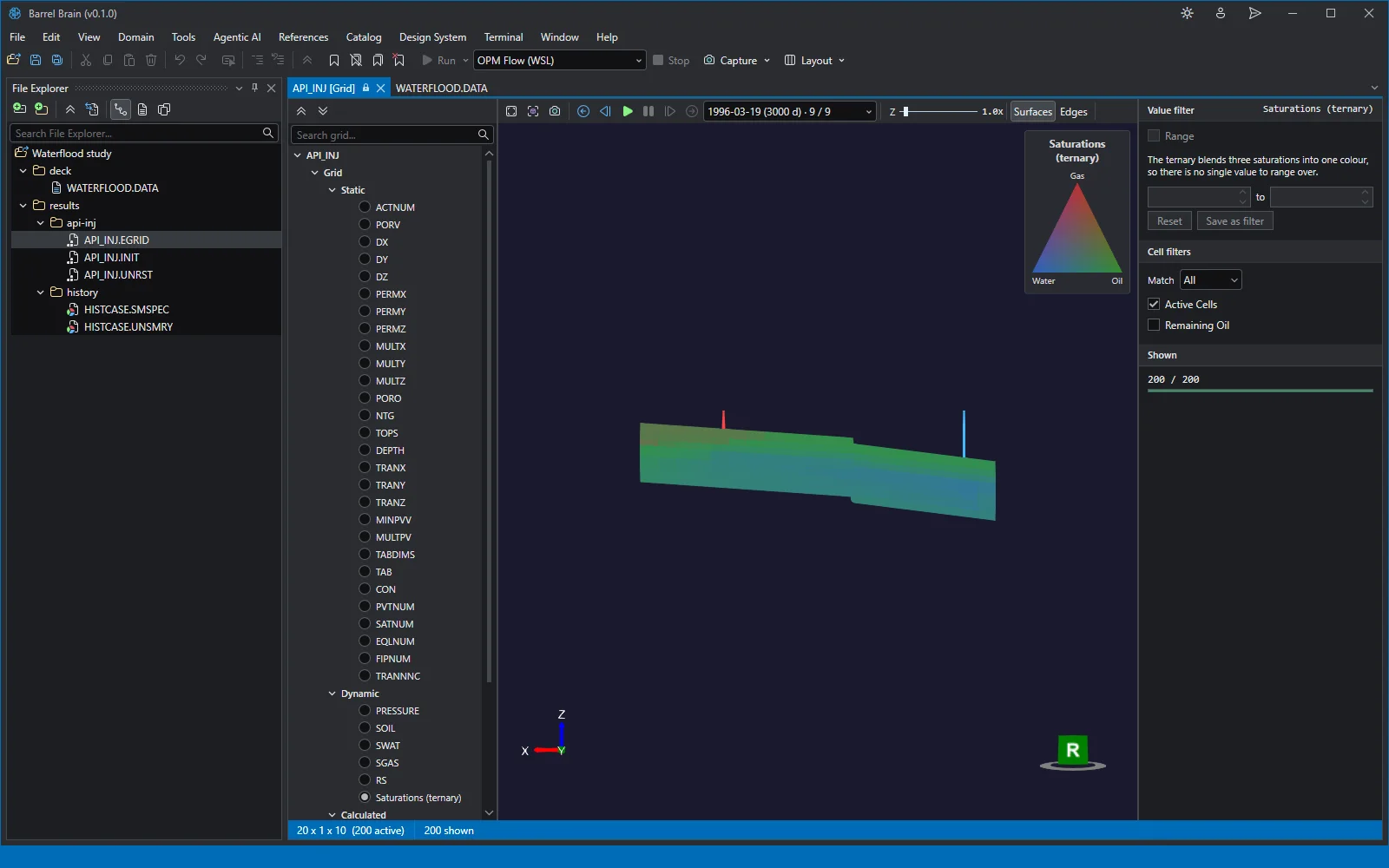This screenshot has width=1389, height=868.
Task: Click the open folder icon in main toolbar
Action: (x=13, y=60)
